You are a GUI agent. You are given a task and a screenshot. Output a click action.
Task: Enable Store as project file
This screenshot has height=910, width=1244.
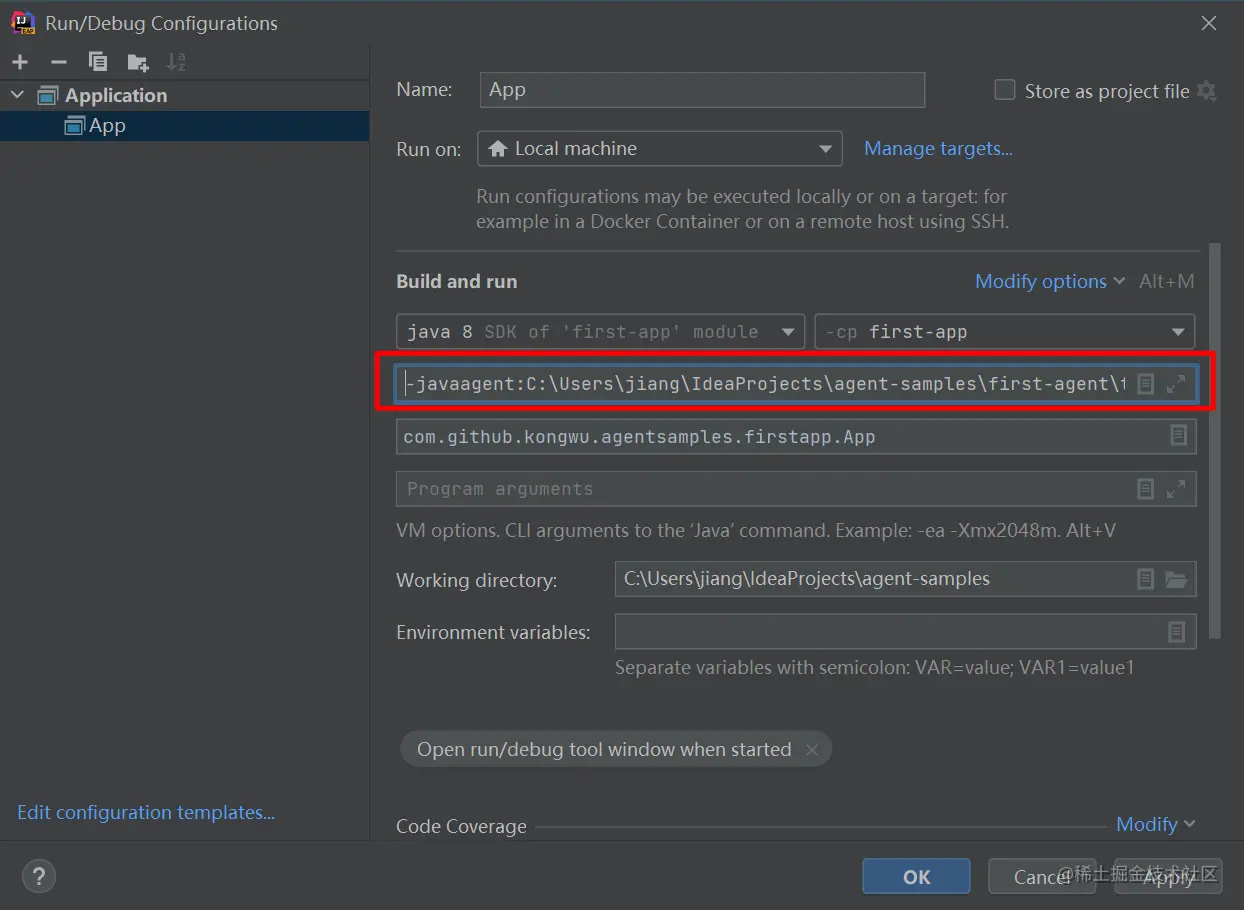click(1005, 90)
